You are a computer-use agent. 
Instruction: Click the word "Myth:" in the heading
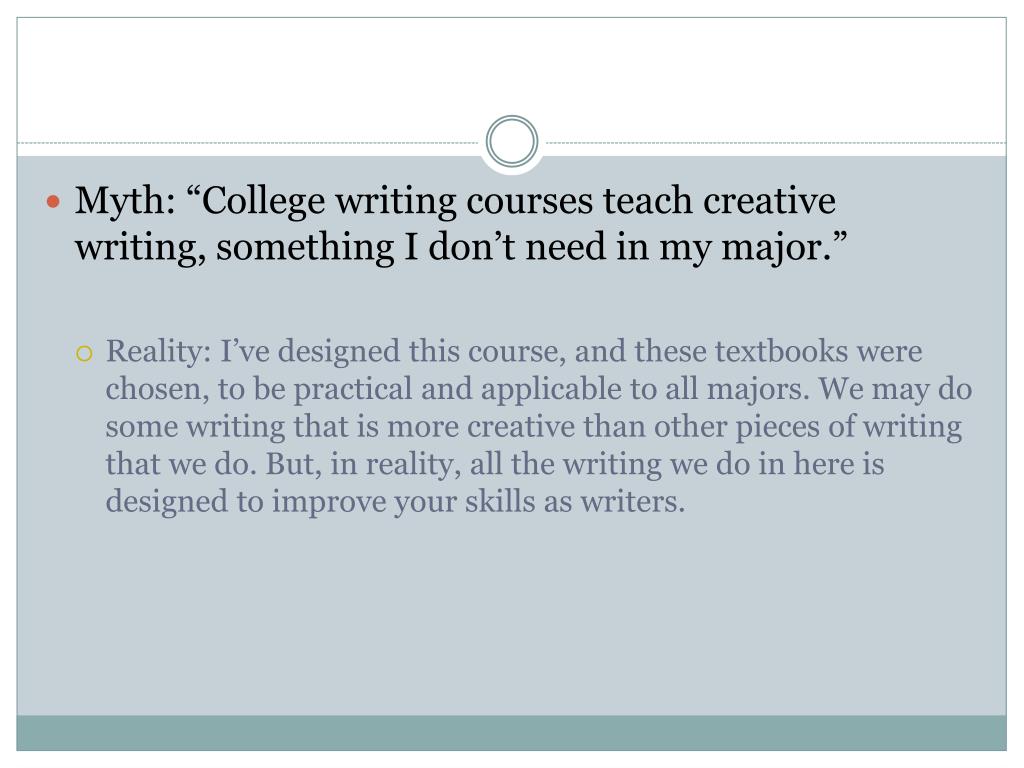(125, 202)
